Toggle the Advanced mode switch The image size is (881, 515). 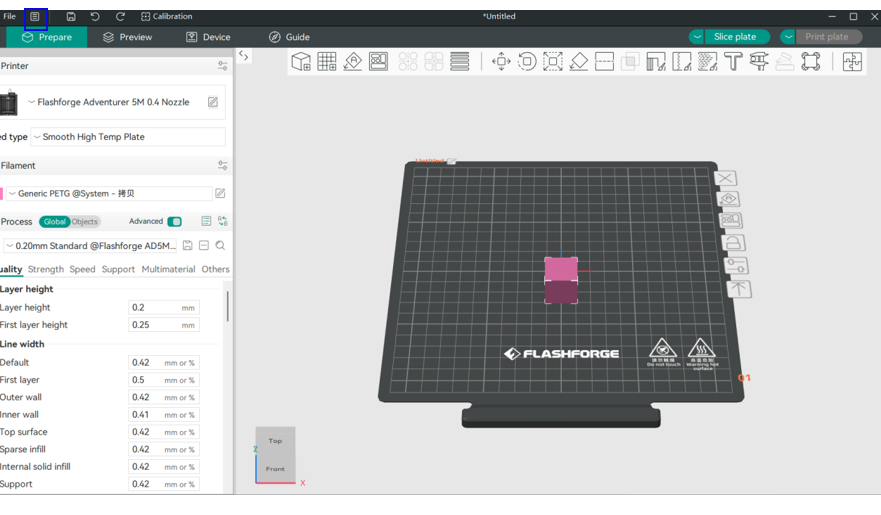coord(174,222)
